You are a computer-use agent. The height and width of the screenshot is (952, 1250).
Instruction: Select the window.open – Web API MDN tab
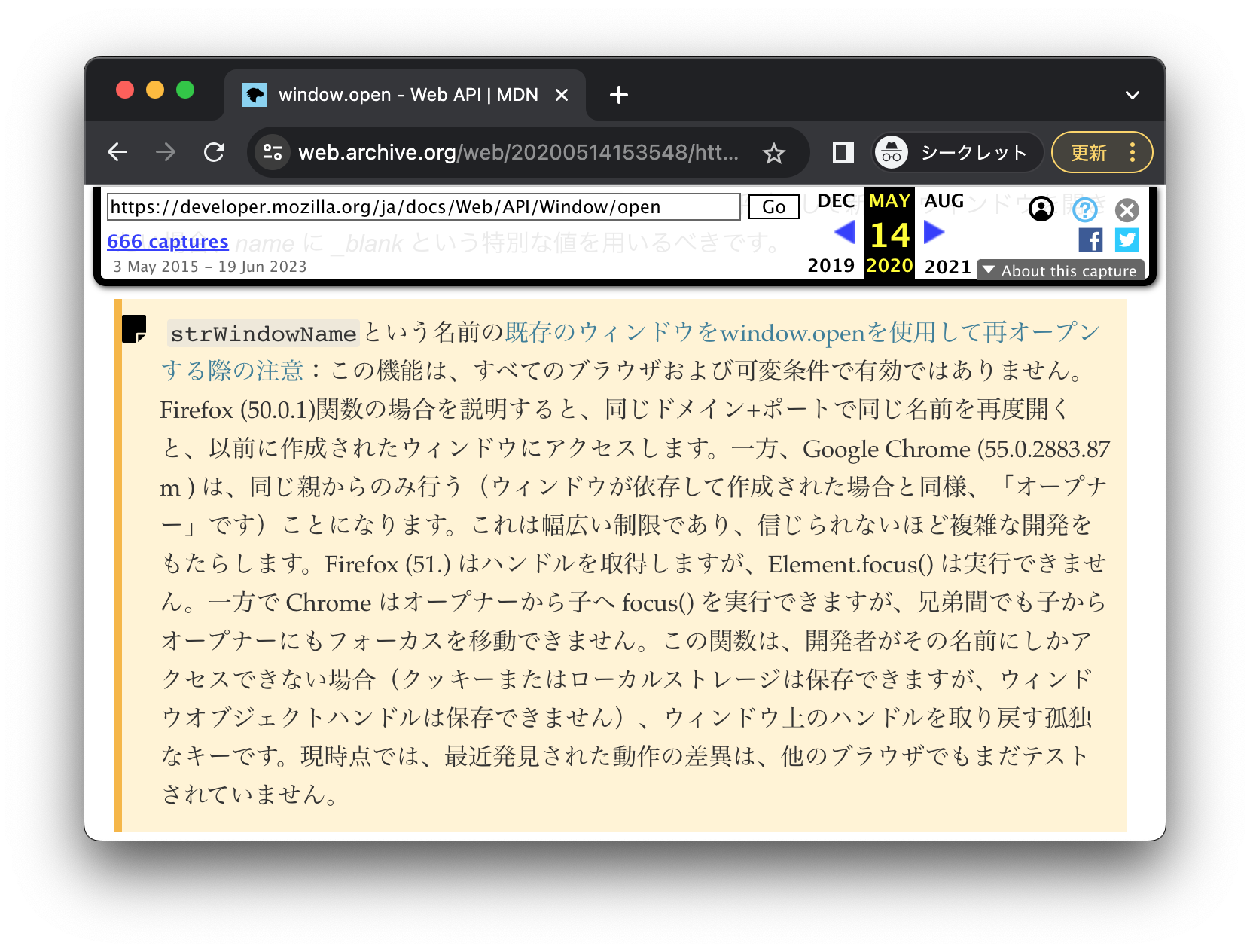[407, 94]
